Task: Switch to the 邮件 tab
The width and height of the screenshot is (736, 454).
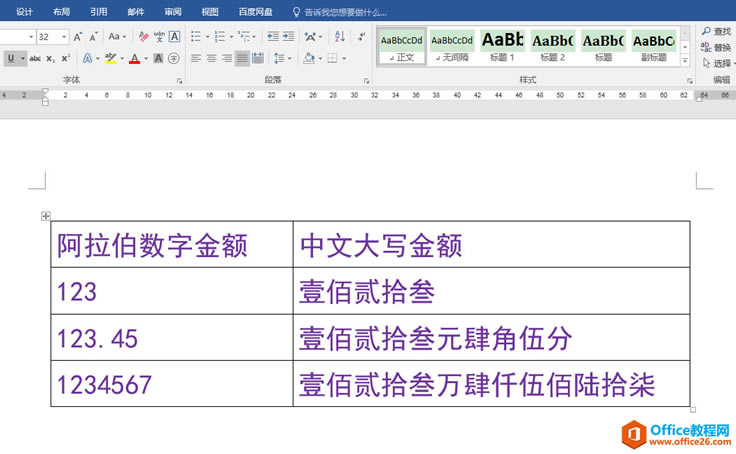Action: (136, 12)
